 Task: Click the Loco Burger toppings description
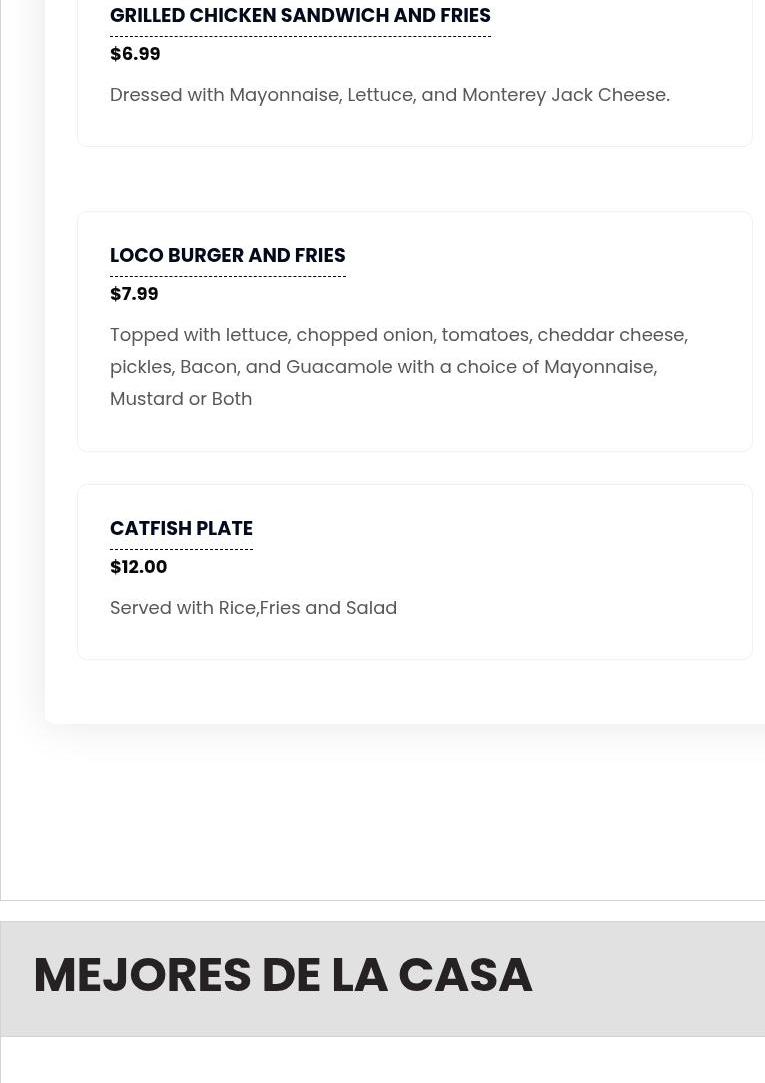click(399, 367)
